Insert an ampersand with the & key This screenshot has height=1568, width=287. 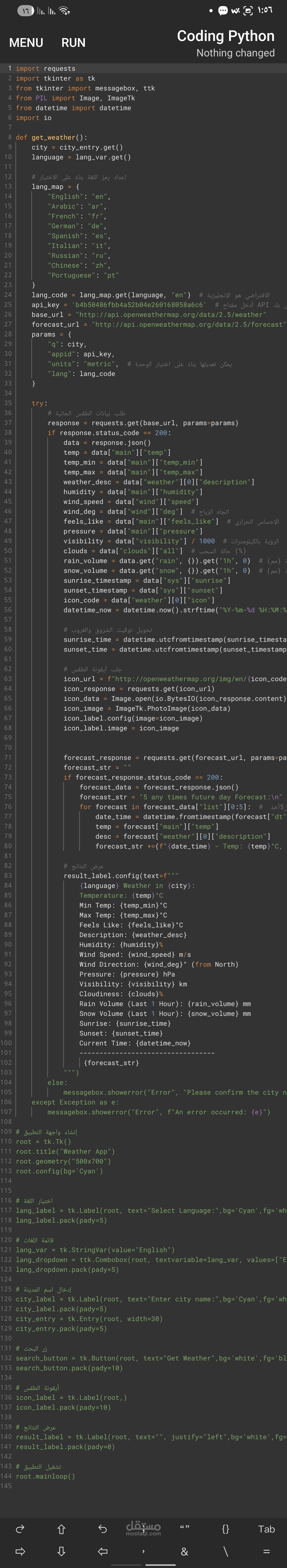[x=184, y=1551]
